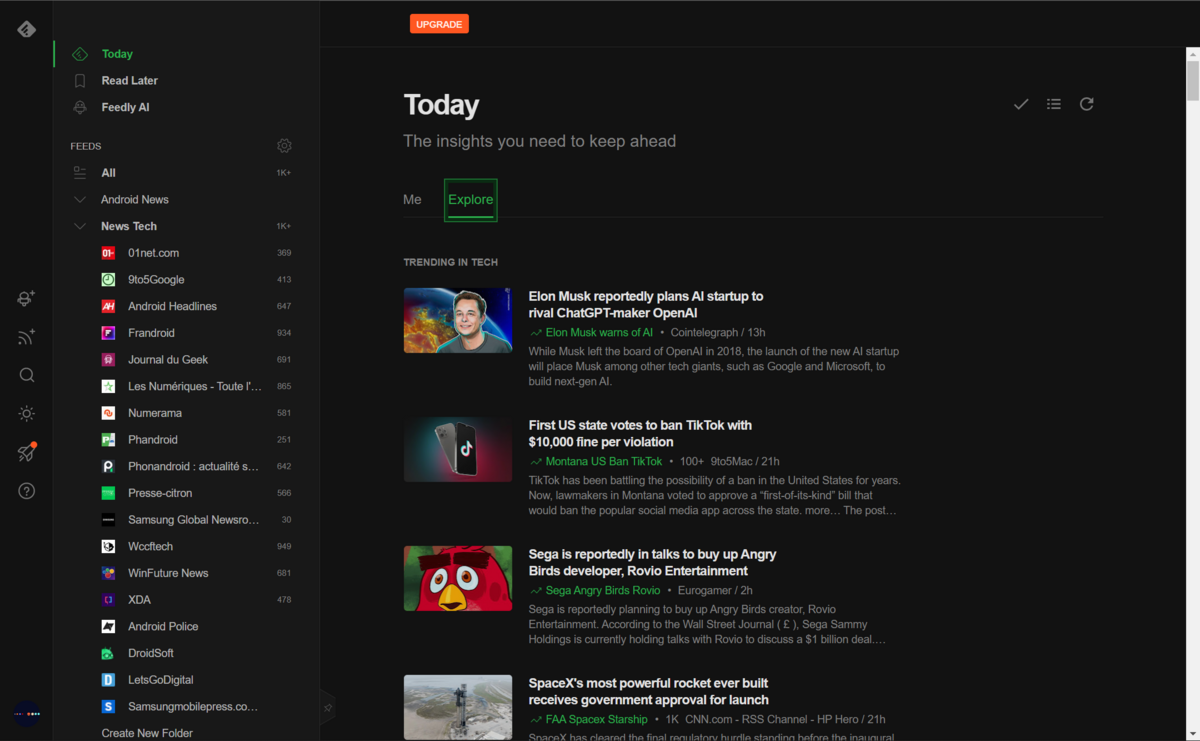Image resolution: width=1200 pixels, height=741 pixels.
Task: Open Elon Musk AI startup article title
Action: click(x=646, y=305)
